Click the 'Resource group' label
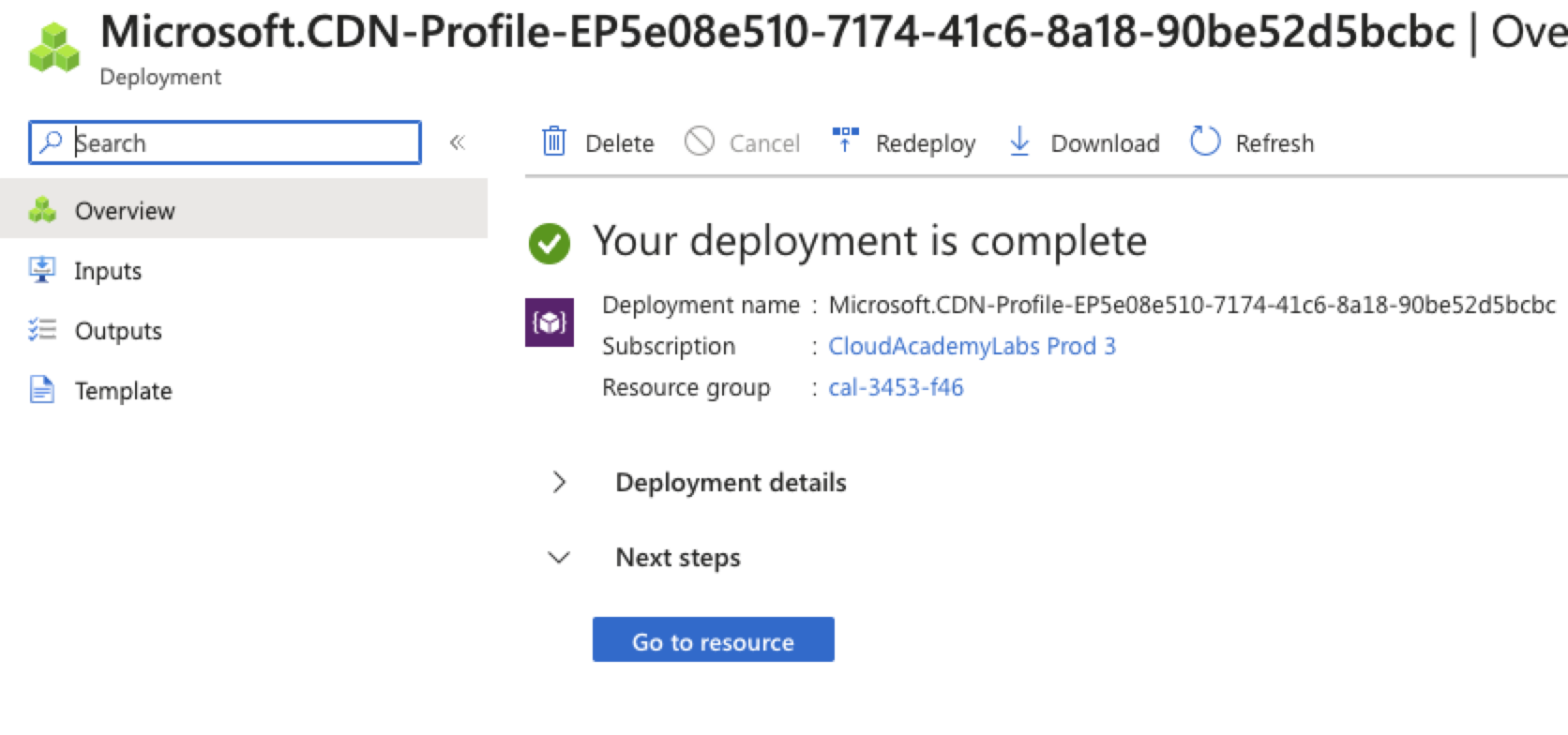 [686, 387]
